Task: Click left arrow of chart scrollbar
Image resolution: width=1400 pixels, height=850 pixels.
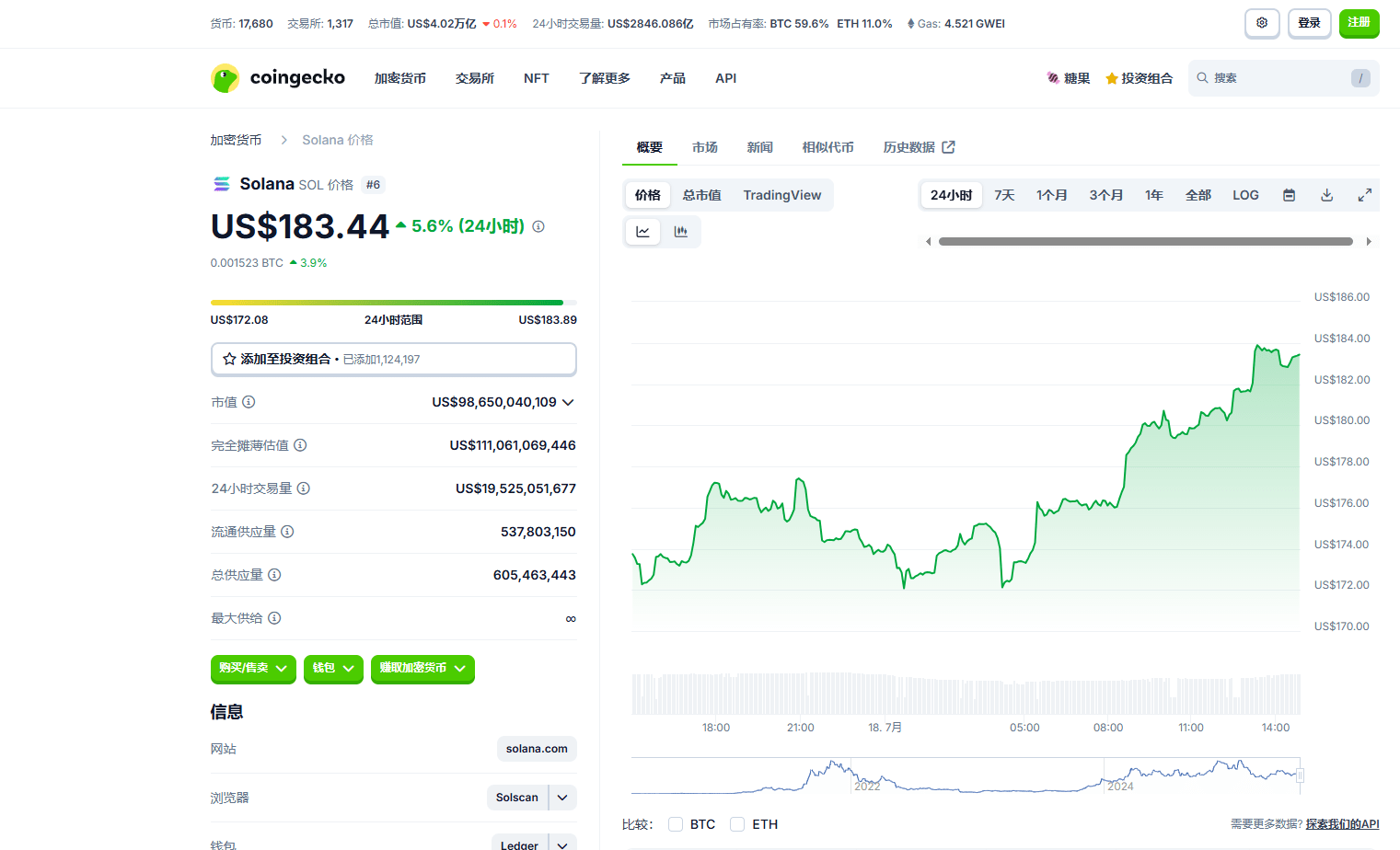Action: click(x=929, y=242)
